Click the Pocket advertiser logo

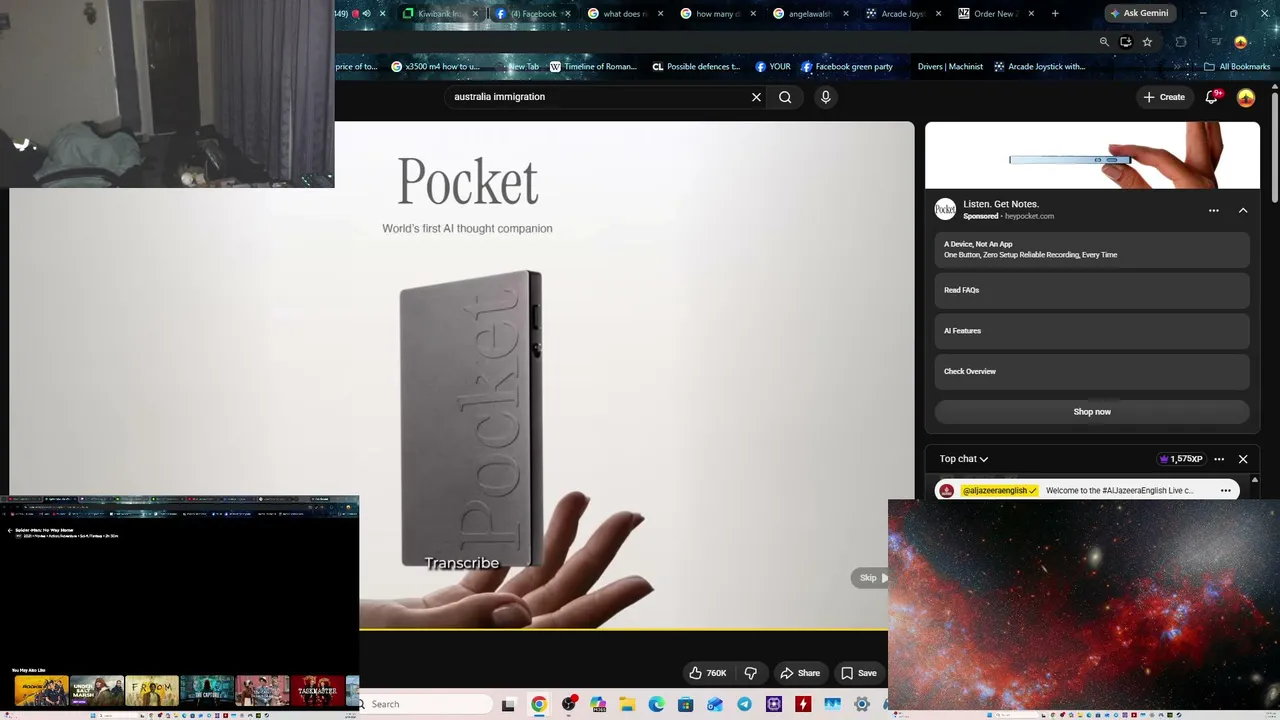coord(945,209)
